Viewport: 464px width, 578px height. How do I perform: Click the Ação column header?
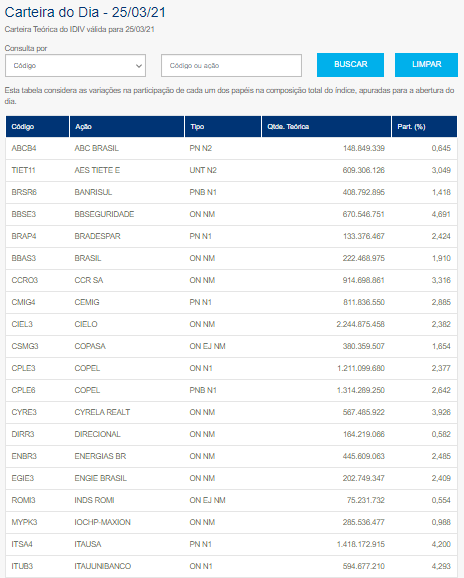click(x=127, y=126)
